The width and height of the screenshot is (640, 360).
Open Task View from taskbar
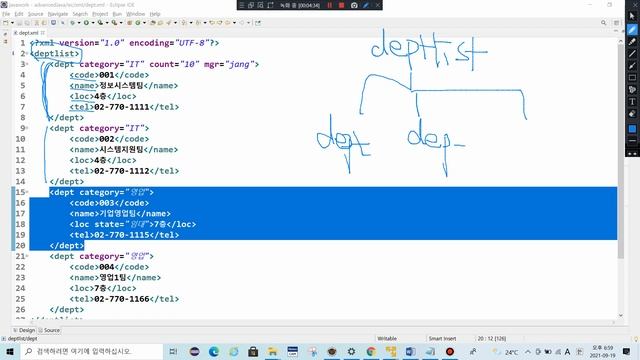[x=173, y=351]
